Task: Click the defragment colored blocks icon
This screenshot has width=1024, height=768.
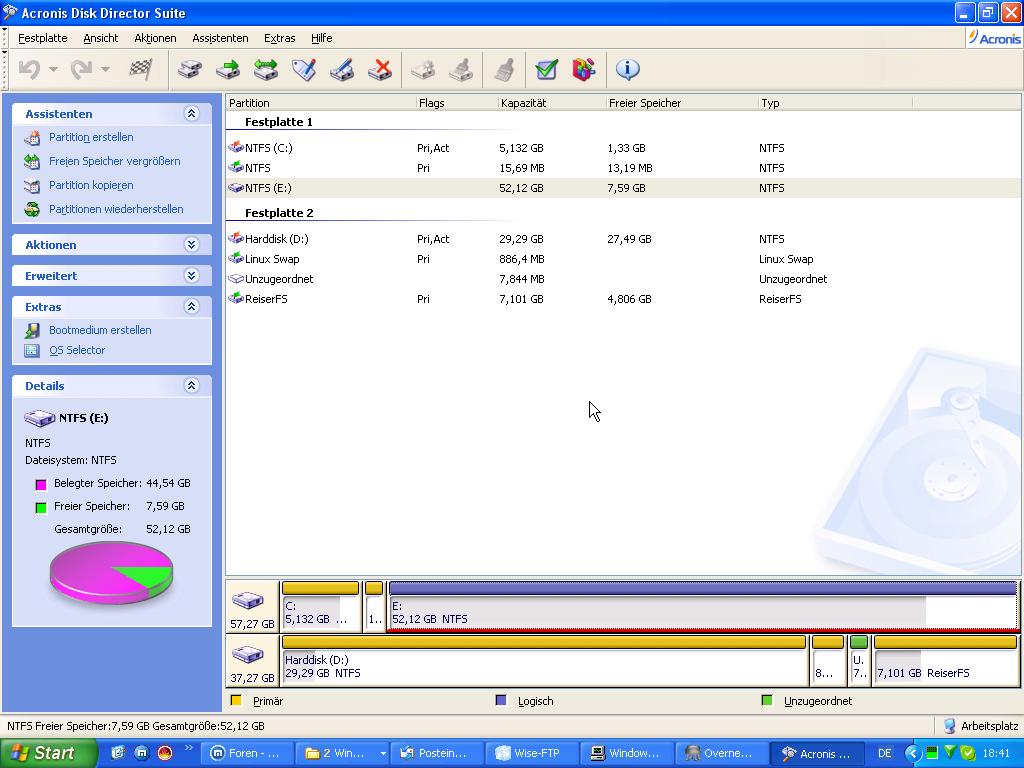Action: point(584,69)
